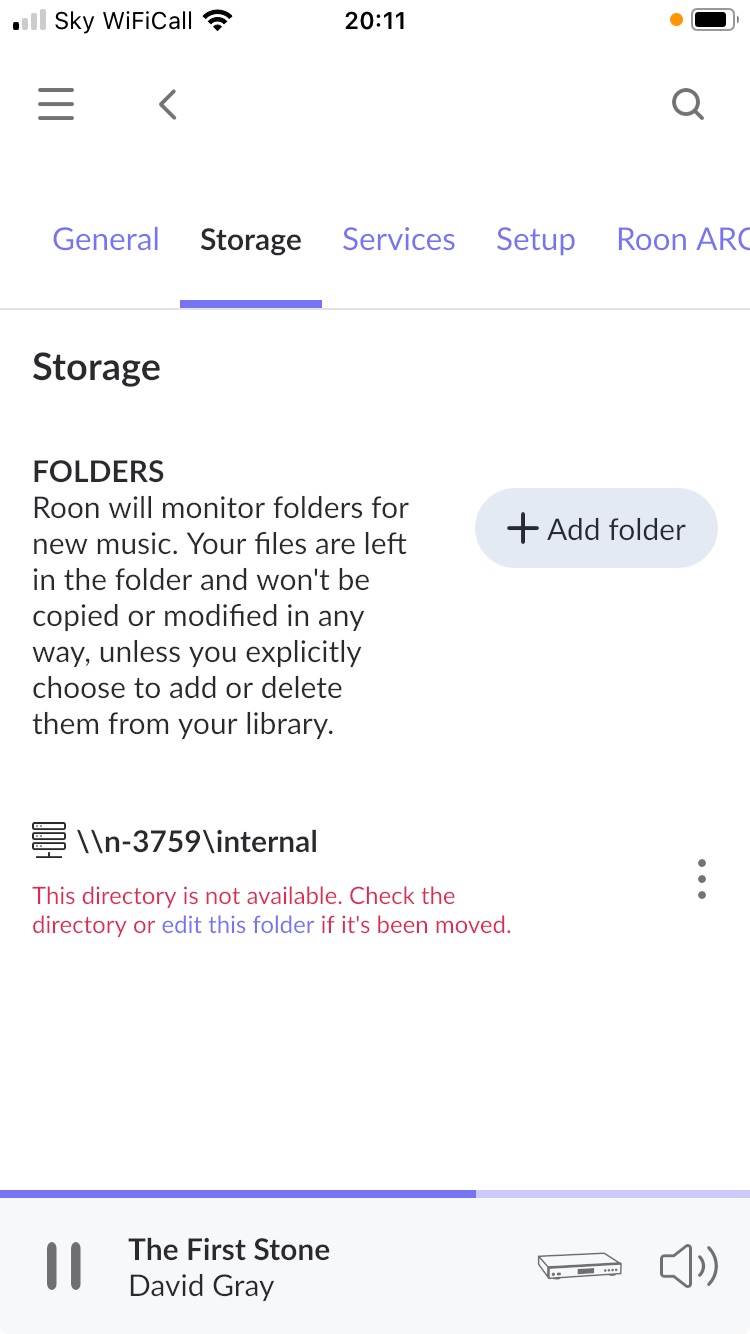Tap the \\n-3759\internal folder entry

click(x=197, y=842)
